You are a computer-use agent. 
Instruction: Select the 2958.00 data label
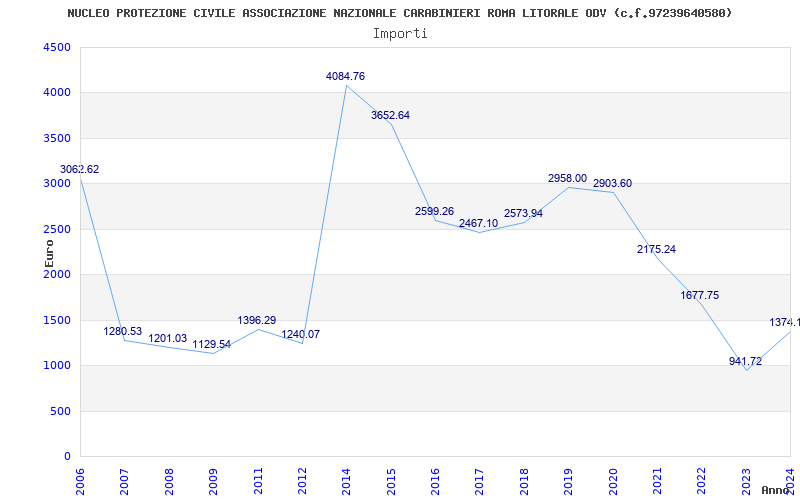[567, 179]
